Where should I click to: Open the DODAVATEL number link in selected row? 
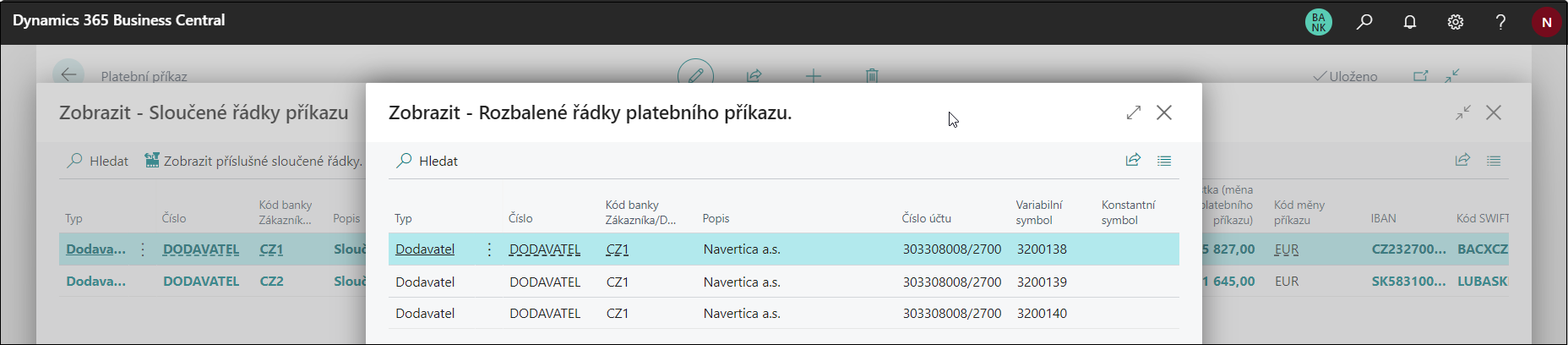(x=545, y=249)
